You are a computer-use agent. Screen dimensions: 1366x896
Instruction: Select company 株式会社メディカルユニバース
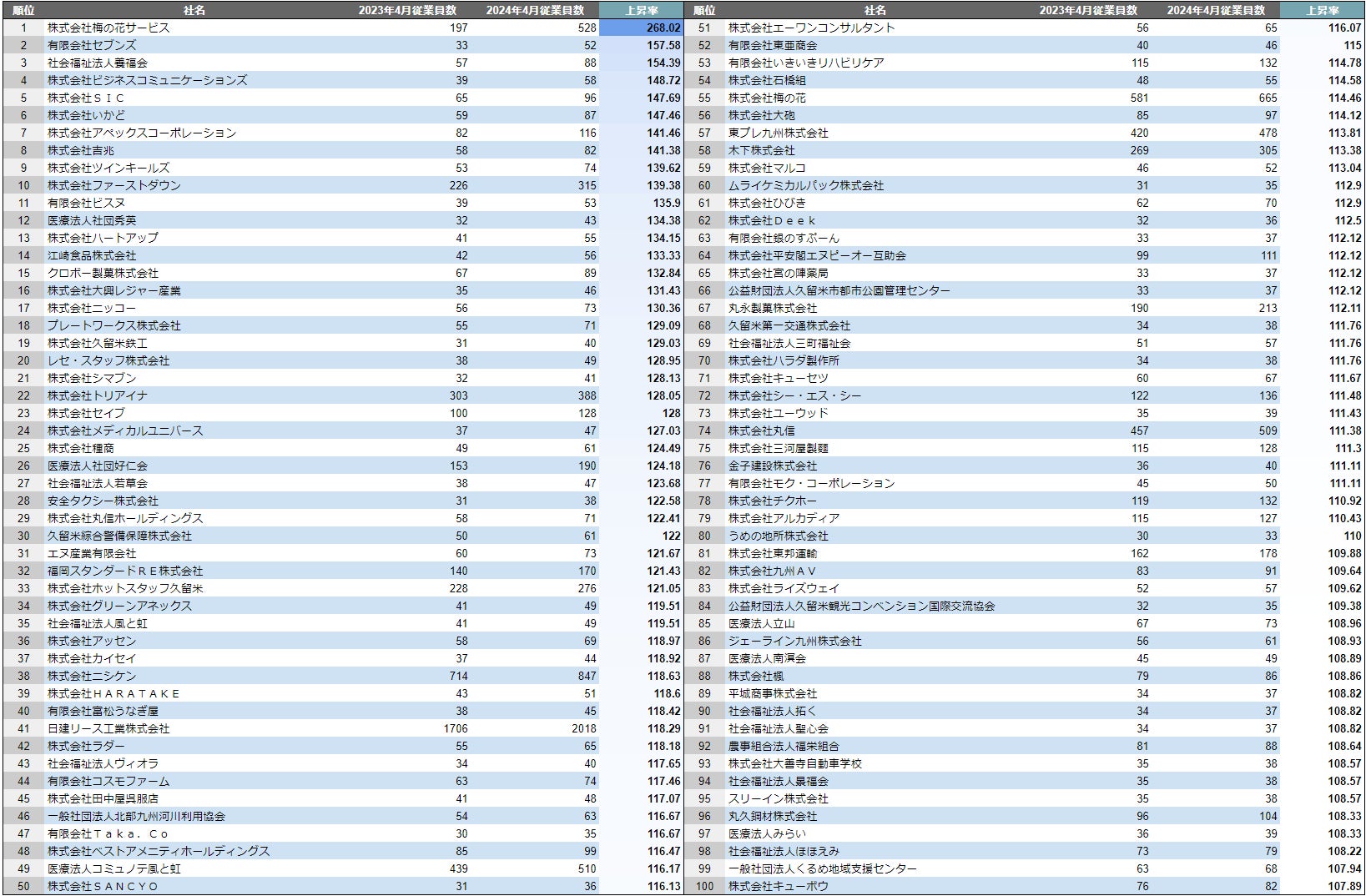[x=125, y=430]
